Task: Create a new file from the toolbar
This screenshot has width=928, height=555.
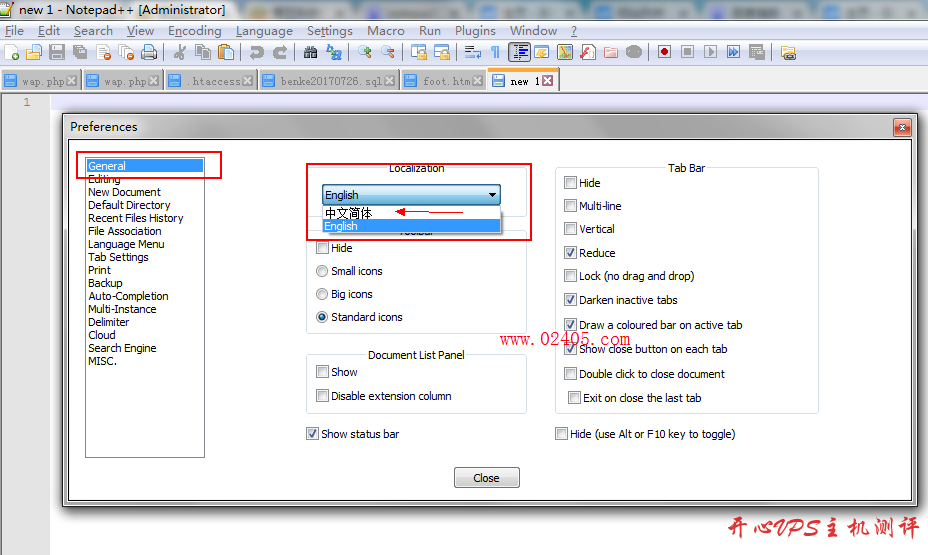Action: click(11, 53)
